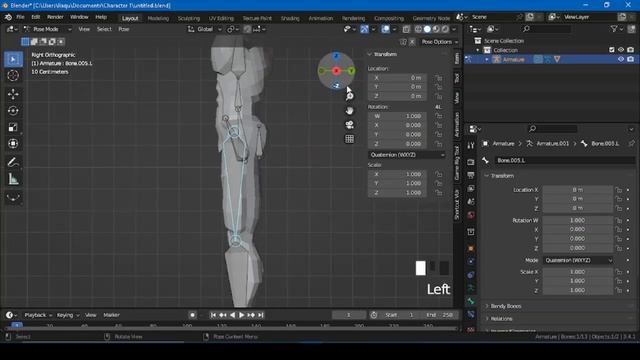
Task: Toggle Collection exclude checkbox
Action: [611, 50]
